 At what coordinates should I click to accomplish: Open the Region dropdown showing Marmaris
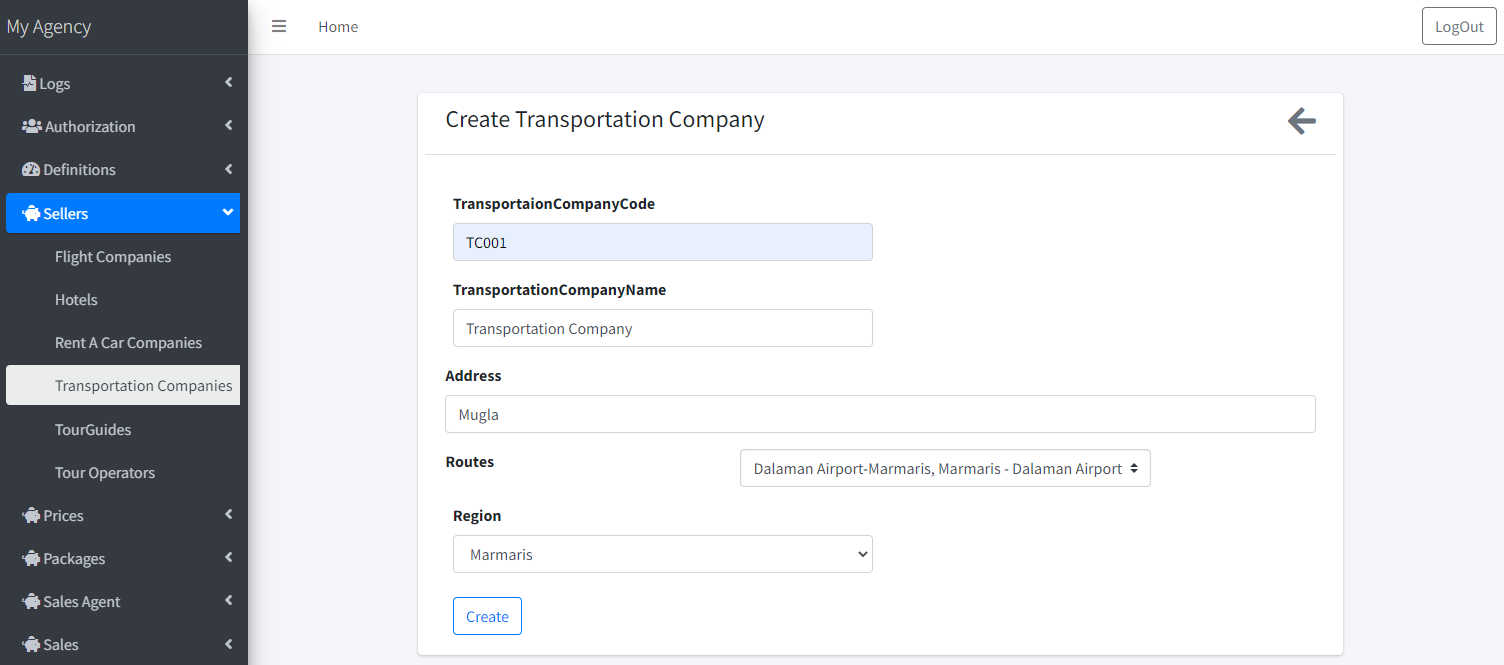click(662, 554)
